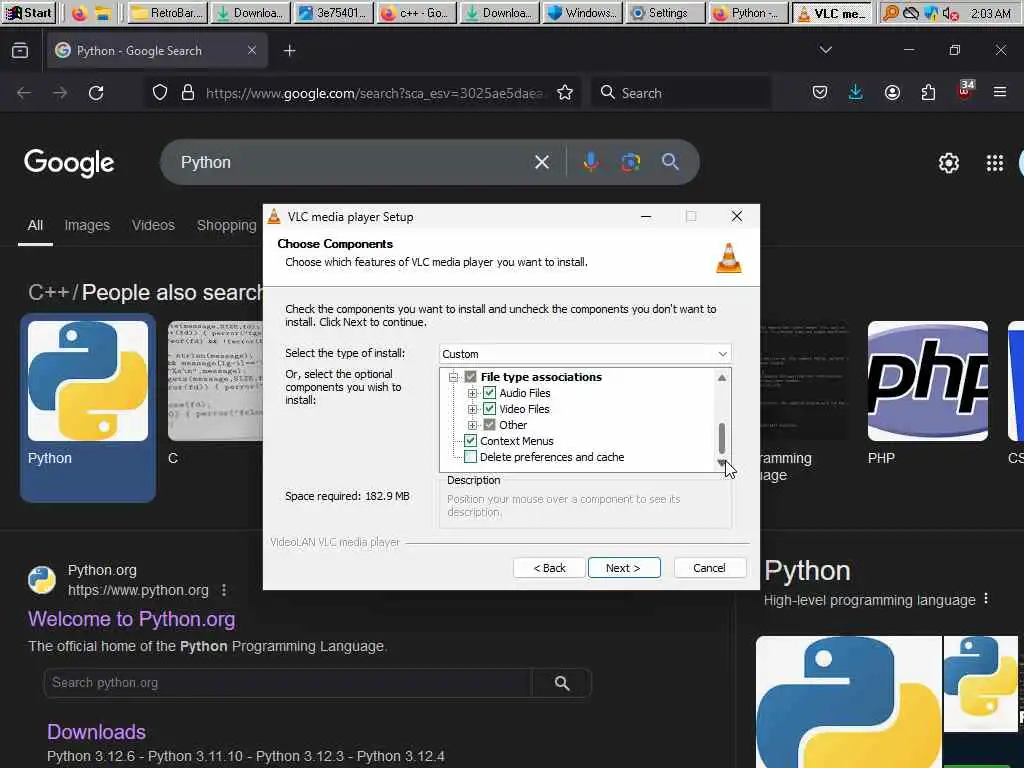Screen dimensions: 1024x768
Task: Start Google voice search microphone
Action: 590,162
